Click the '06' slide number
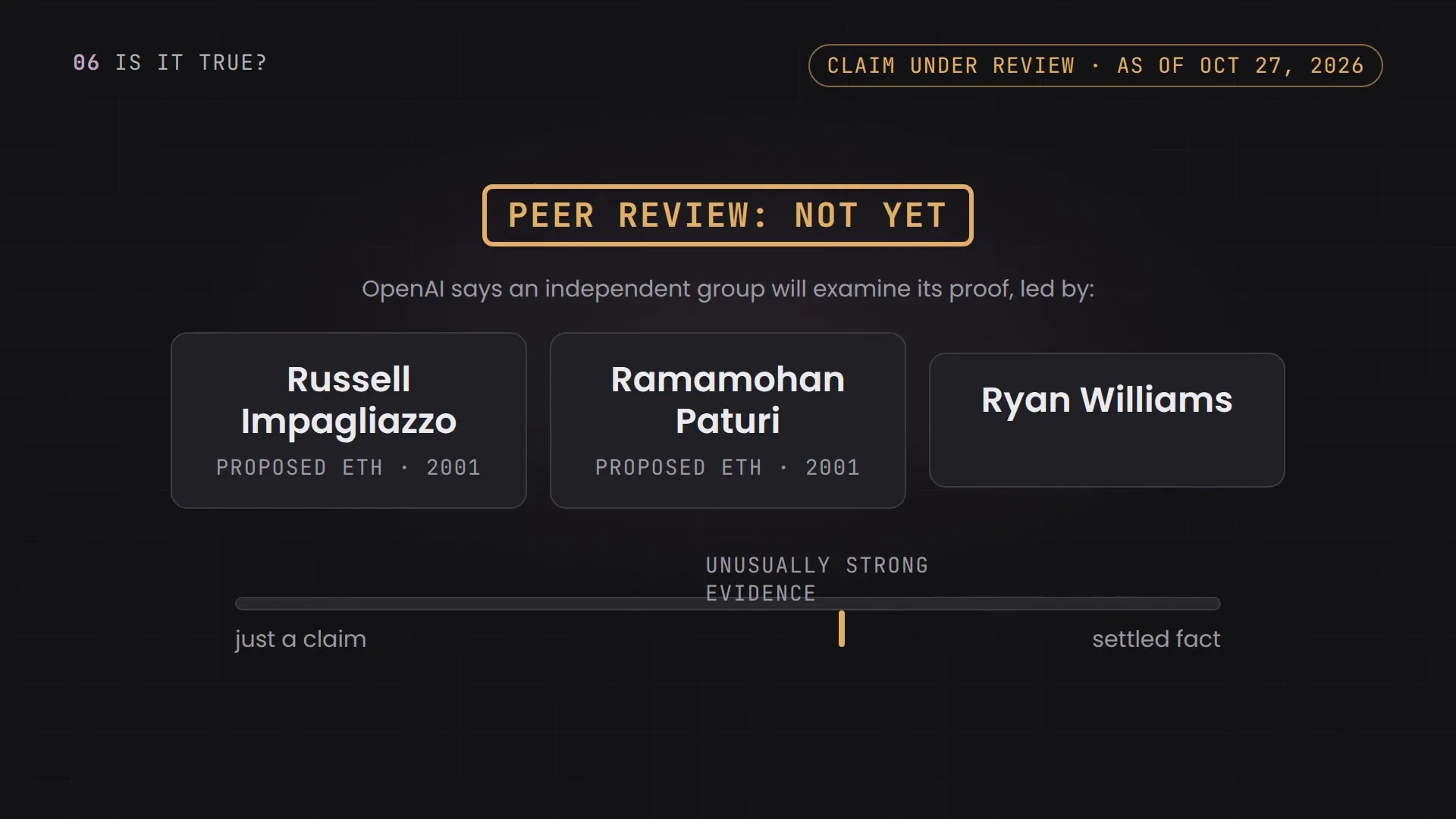The width and height of the screenshot is (1456, 819). pos(86,63)
